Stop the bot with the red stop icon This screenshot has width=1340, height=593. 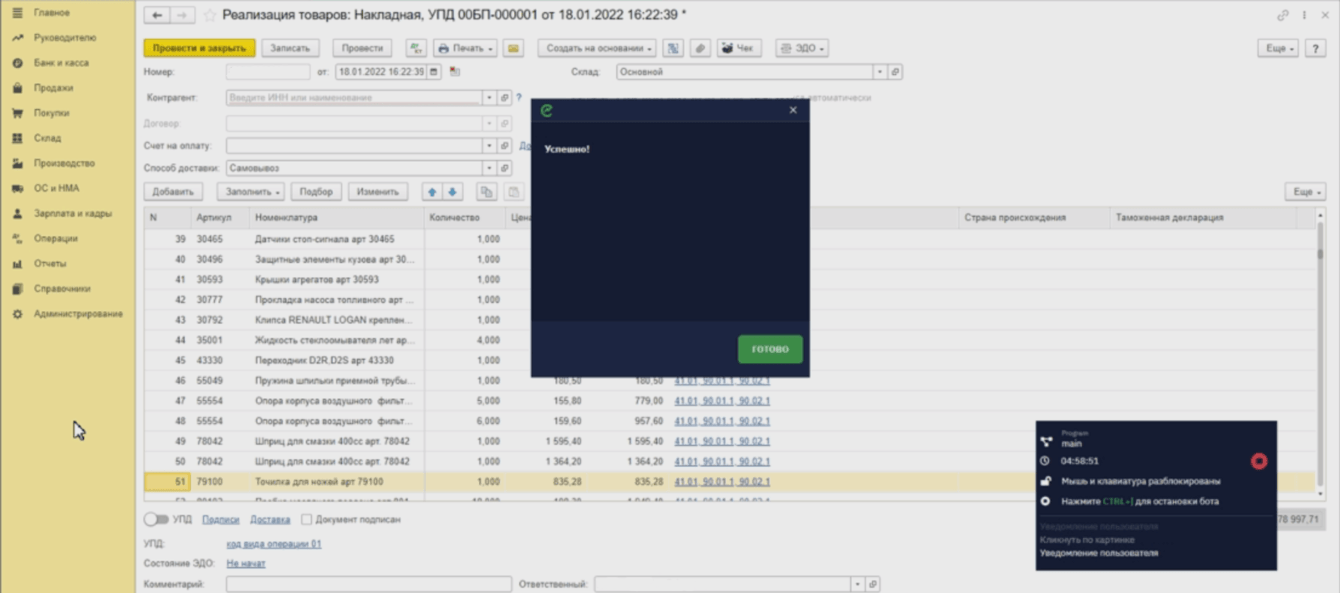1259,461
